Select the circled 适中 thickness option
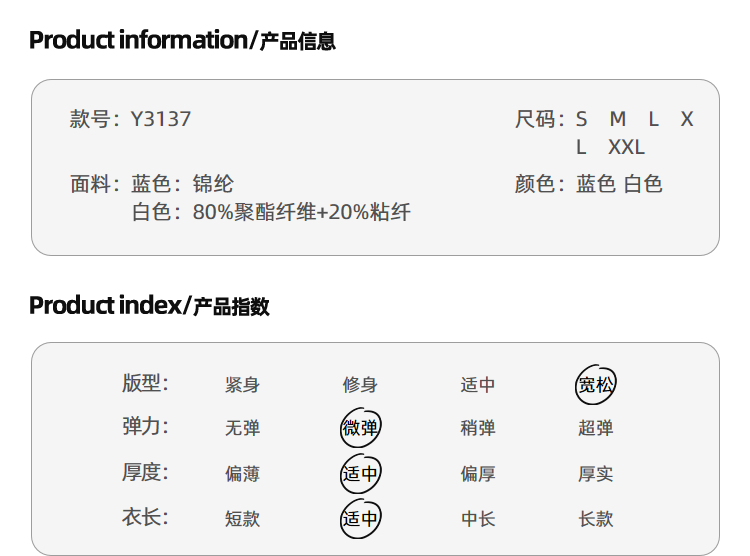This screenshot has width=750, height=556. (x=360, y=474)
